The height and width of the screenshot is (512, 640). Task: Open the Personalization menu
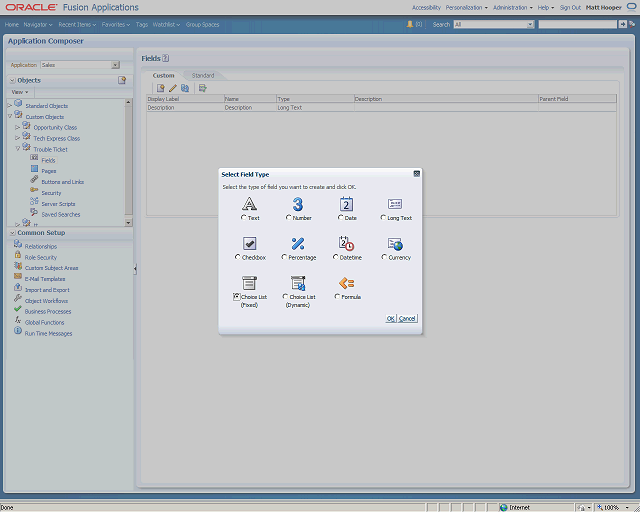pyautogui.click(x=466, y=8)
